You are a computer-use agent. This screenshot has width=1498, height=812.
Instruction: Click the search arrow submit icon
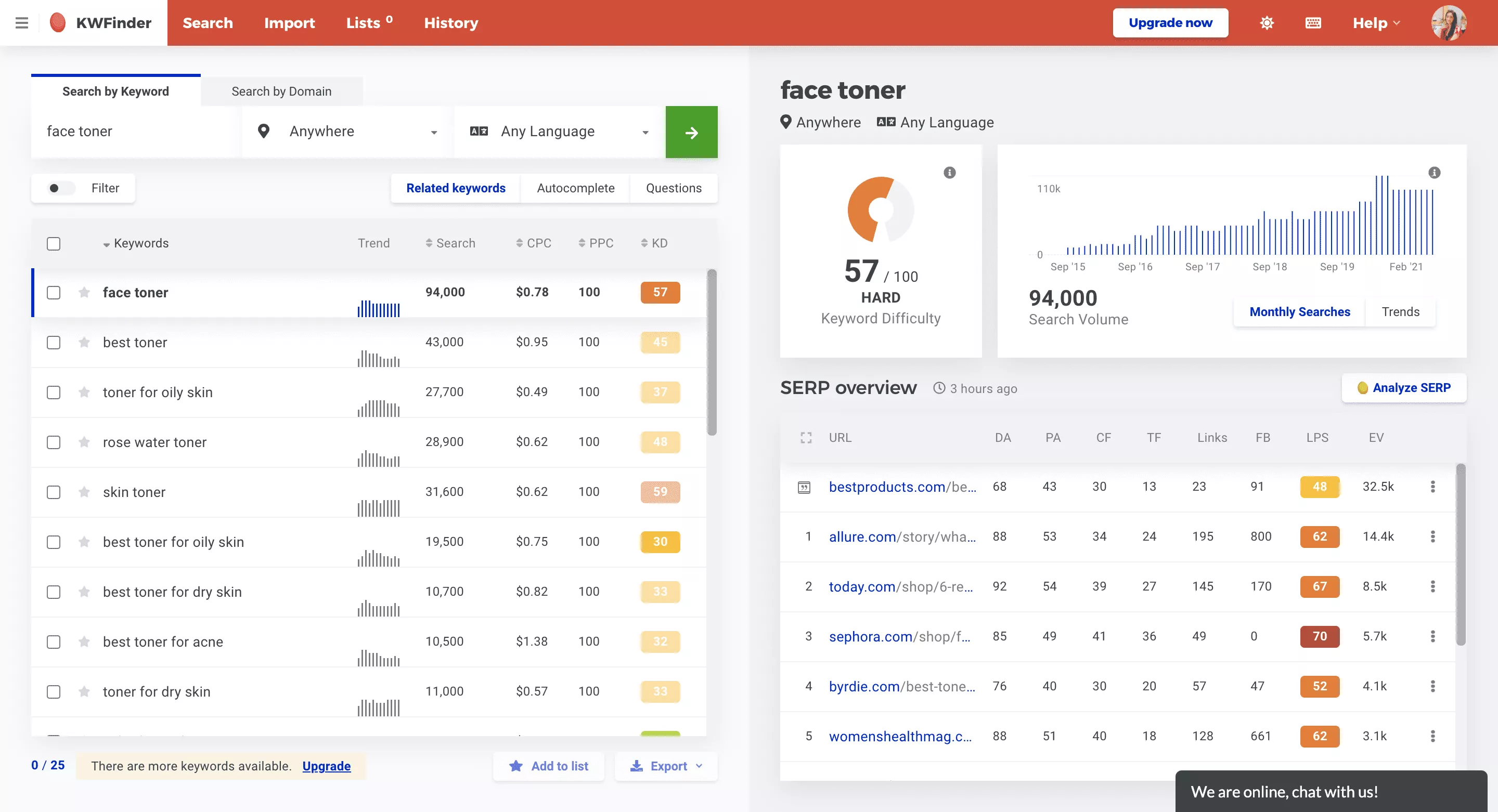pos(691,131)
